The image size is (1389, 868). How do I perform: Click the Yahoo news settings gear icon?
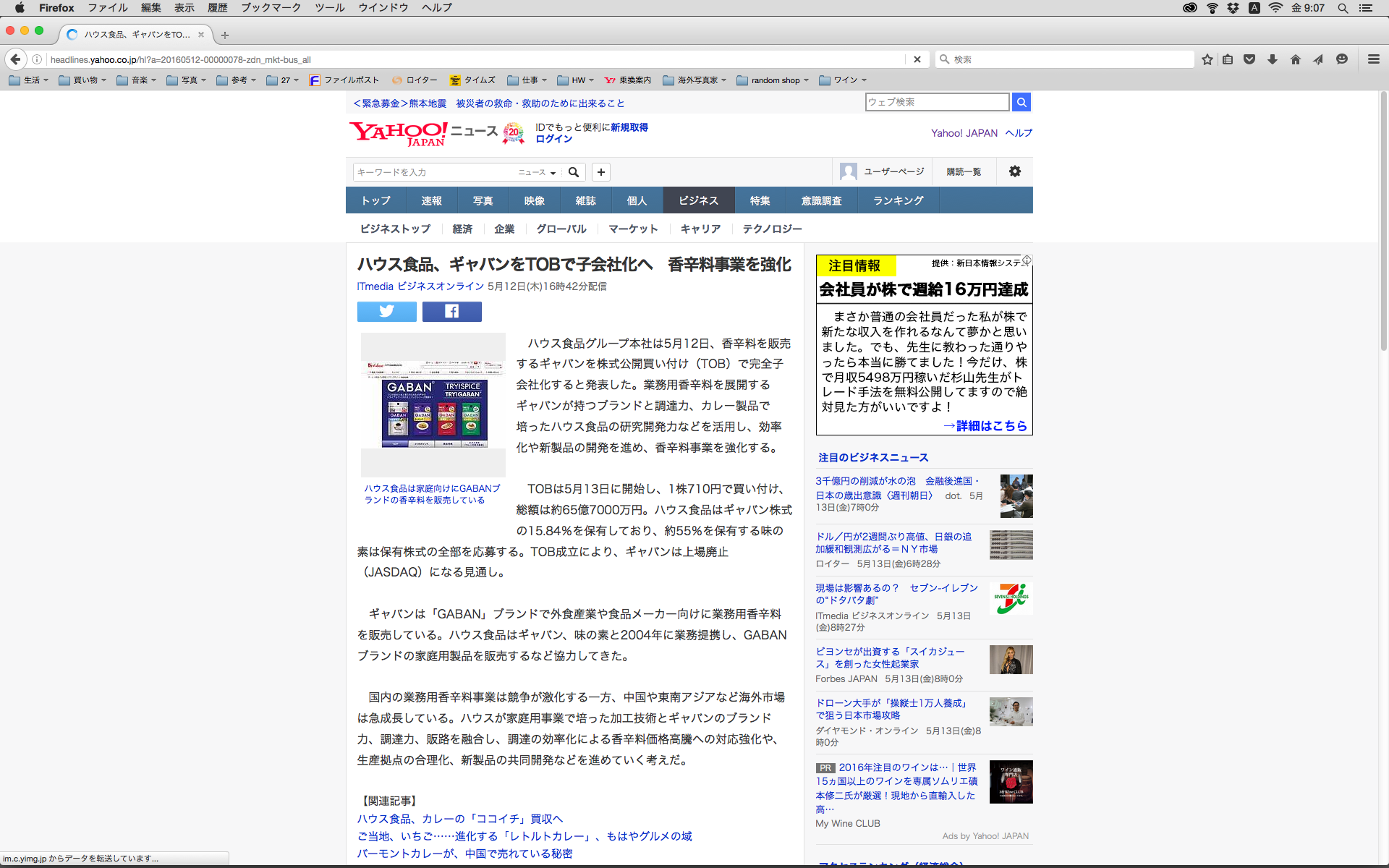tap(1014, 171)
